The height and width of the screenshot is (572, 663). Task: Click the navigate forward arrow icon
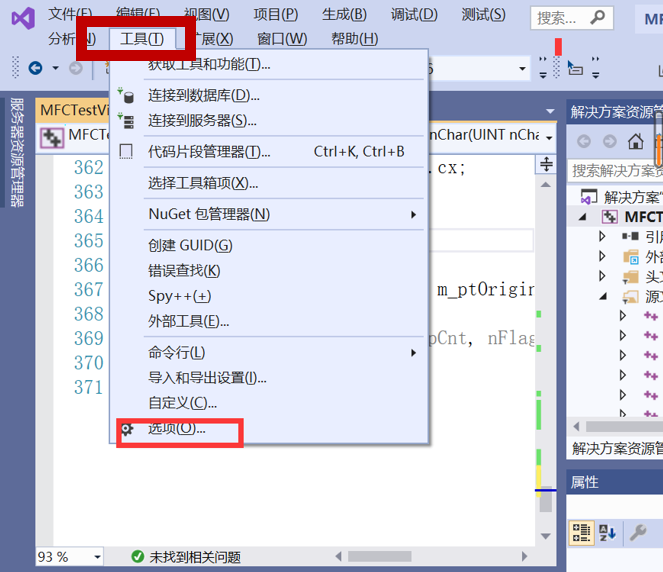[x=76, y=68]
